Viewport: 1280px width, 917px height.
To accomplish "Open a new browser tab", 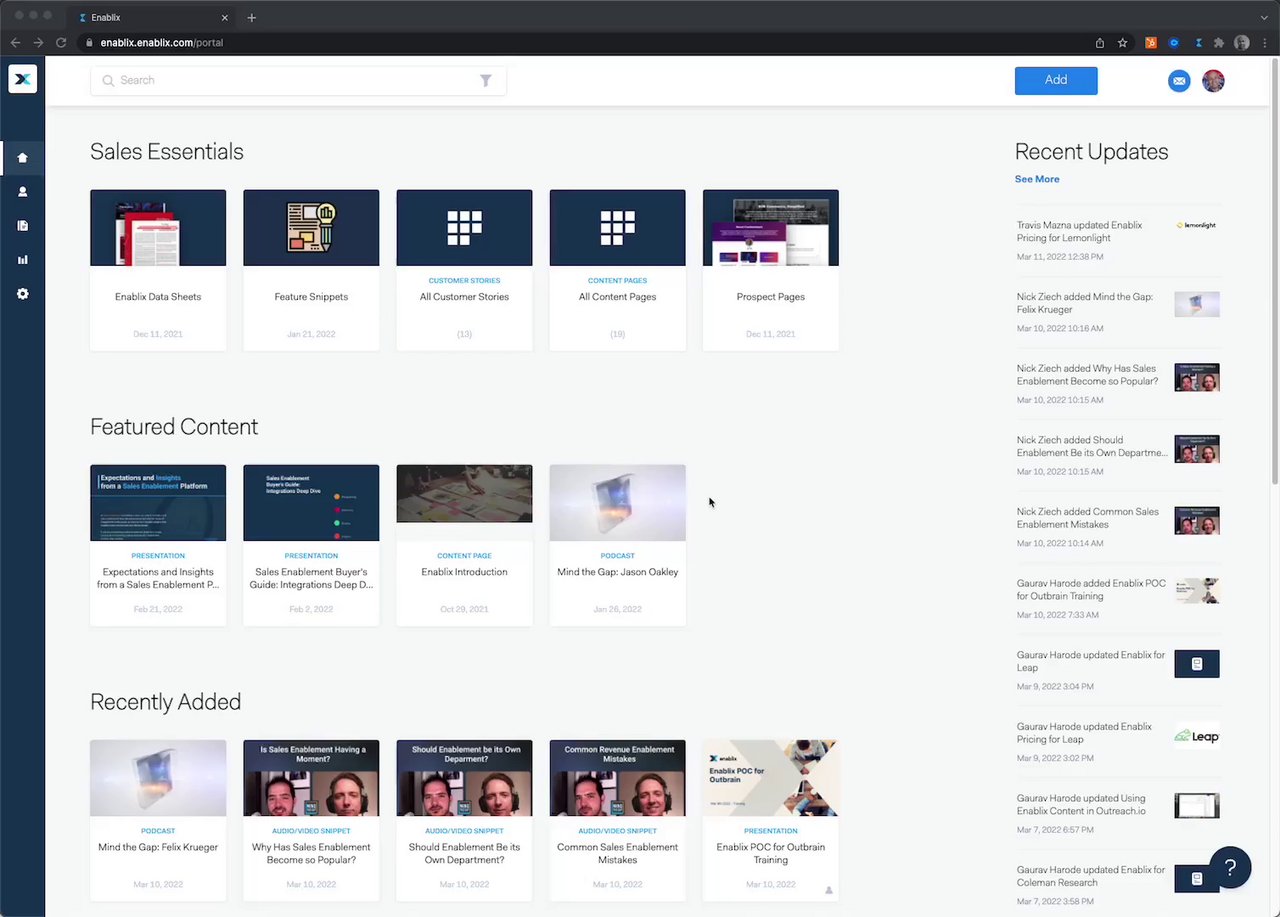I will 251,17.
